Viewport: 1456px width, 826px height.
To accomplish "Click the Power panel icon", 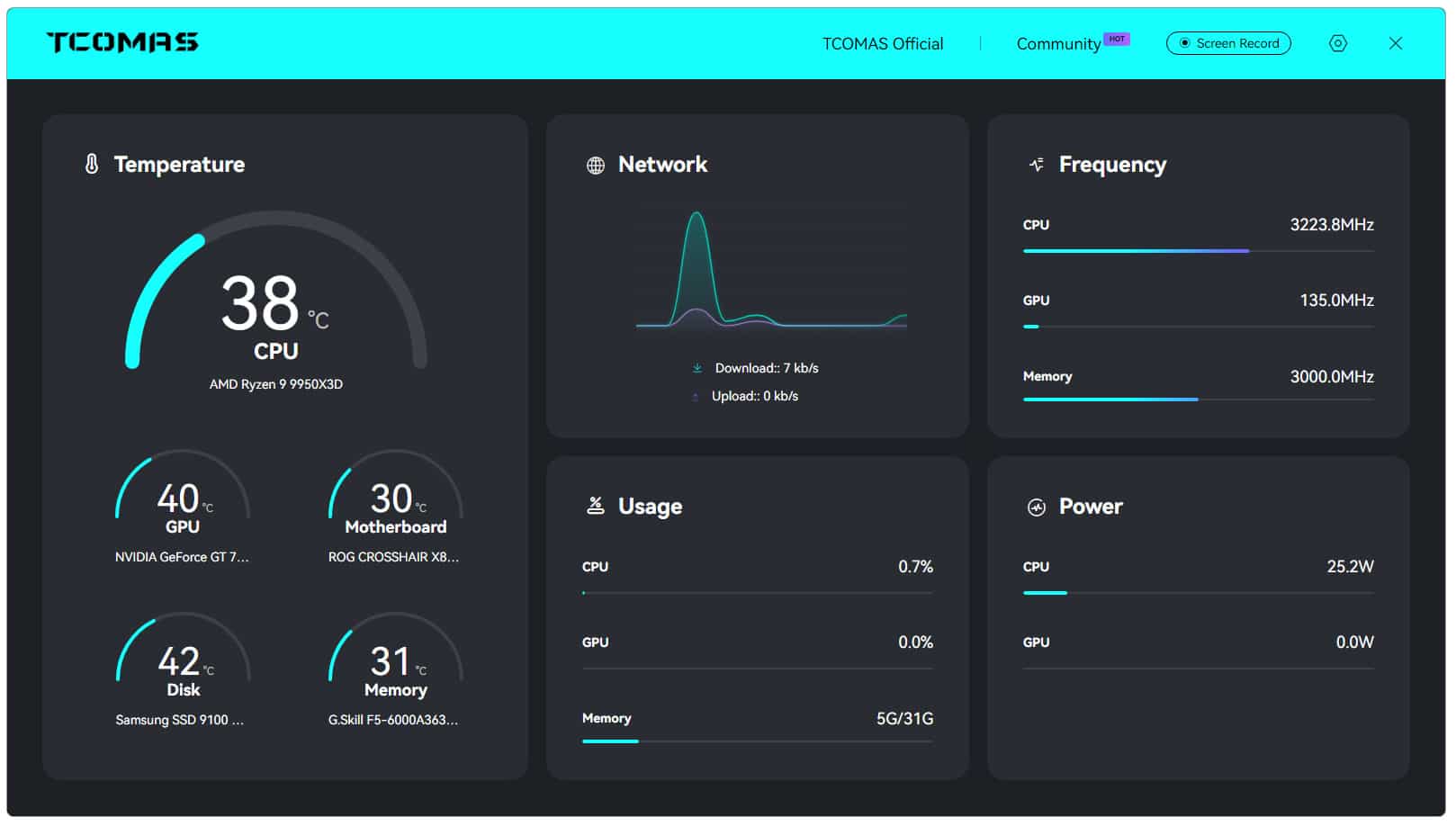I will coord(1037,507).
